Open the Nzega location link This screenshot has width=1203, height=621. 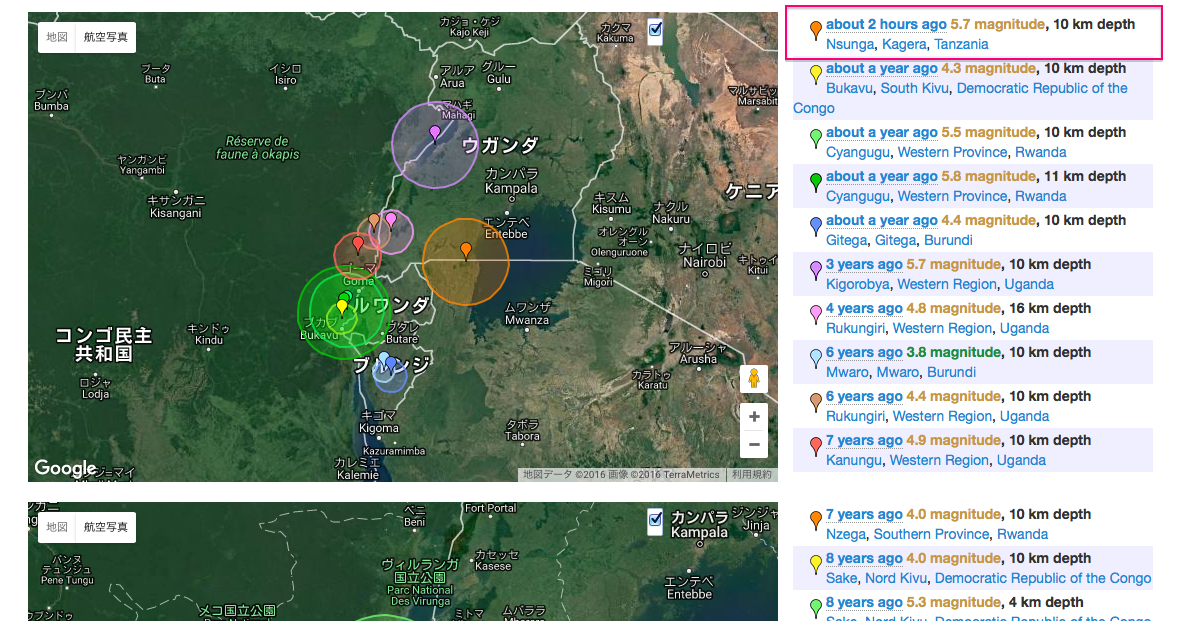[x=846, y=534]
